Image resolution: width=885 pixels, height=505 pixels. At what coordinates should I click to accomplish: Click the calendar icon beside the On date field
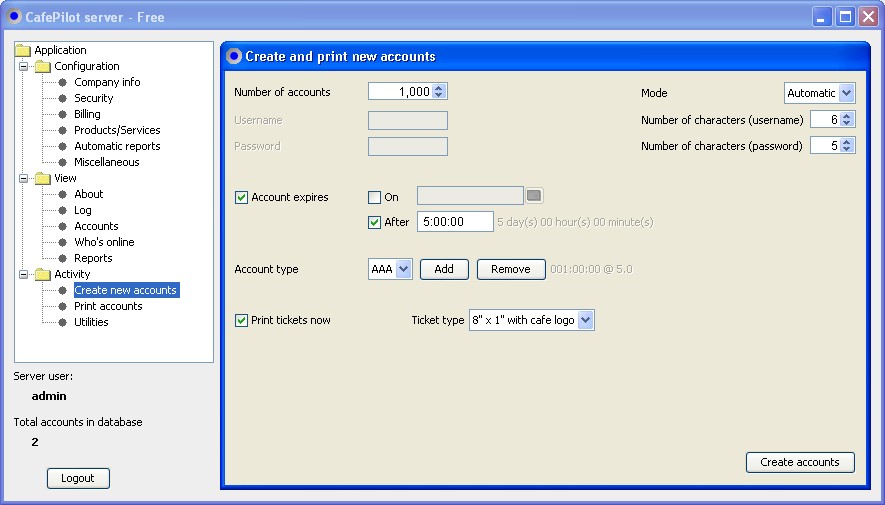534,196
